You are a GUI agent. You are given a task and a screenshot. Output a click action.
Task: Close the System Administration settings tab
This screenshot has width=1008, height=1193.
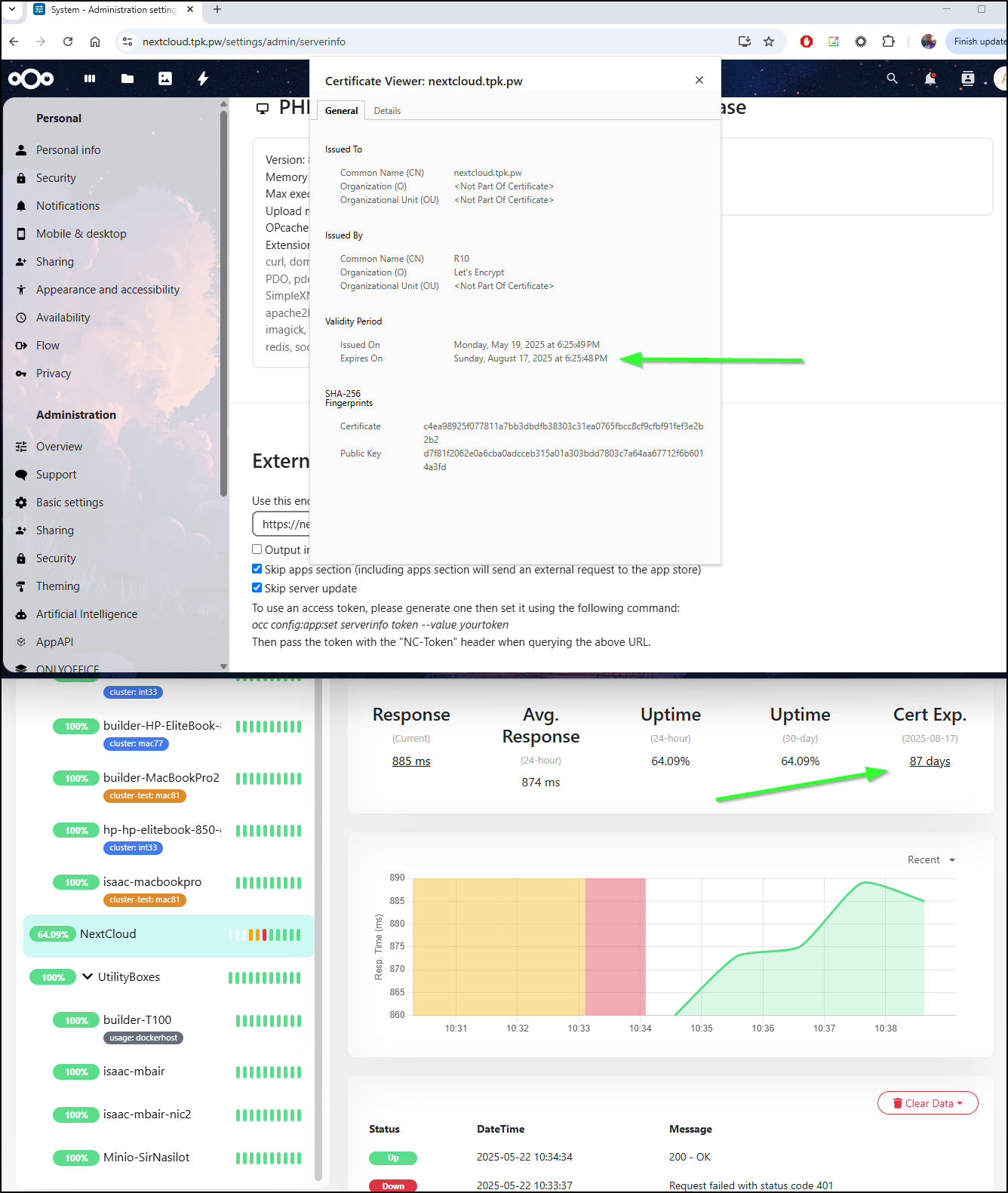(190, 9)
